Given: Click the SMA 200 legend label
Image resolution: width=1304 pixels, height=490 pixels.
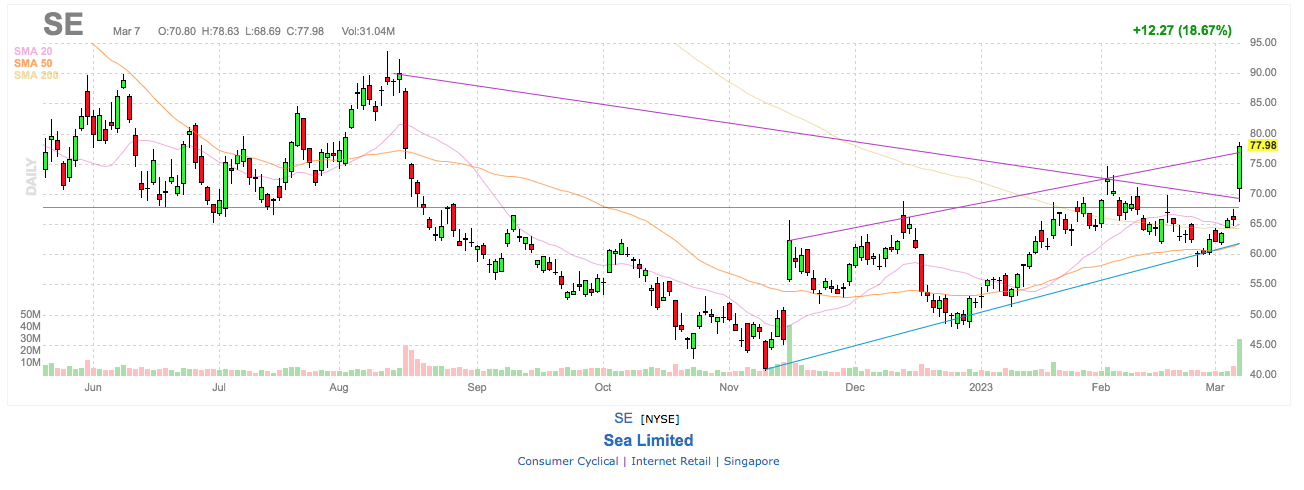Looking at the screenshot, I should point(36,75).
